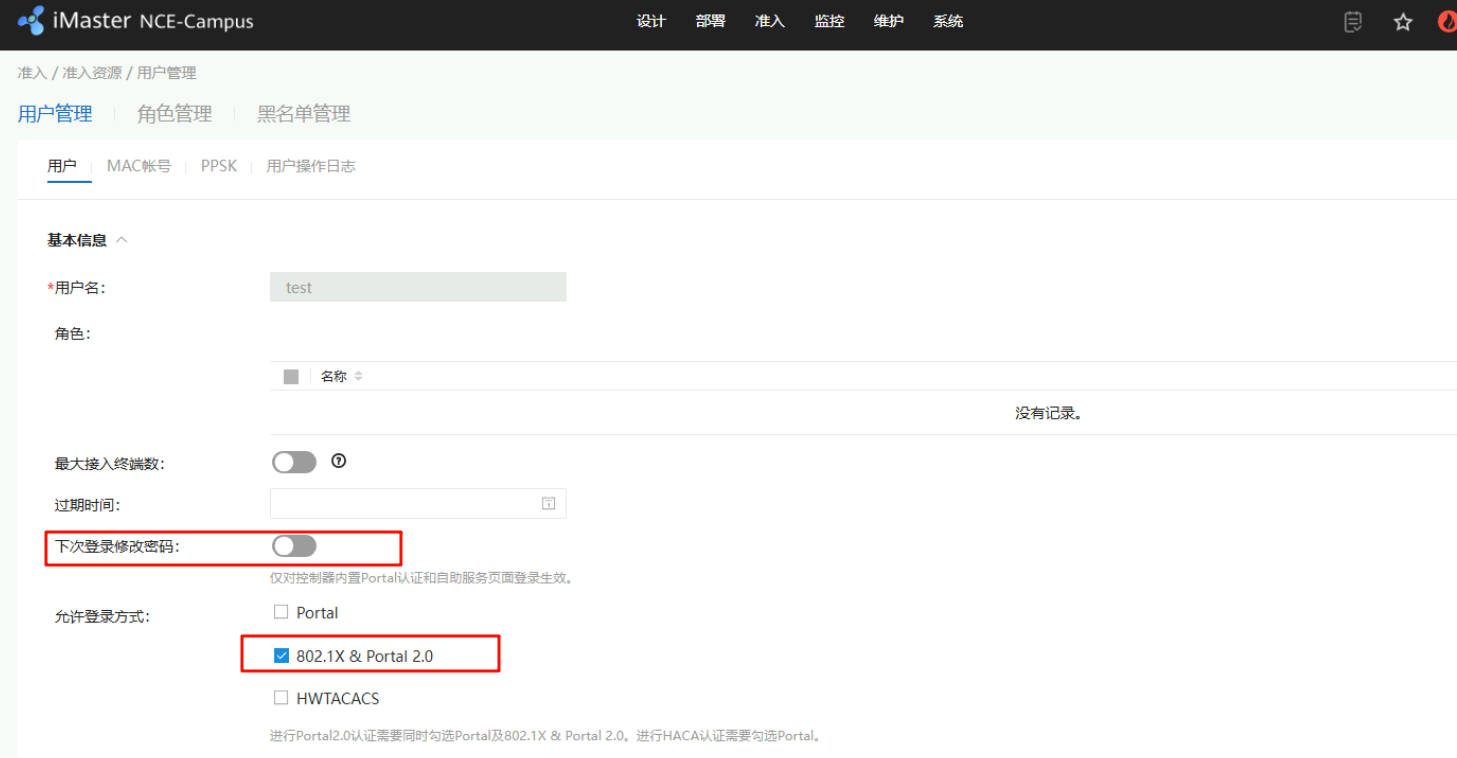
Task: Sort role table by 名称 column icon
Action: 358,377
